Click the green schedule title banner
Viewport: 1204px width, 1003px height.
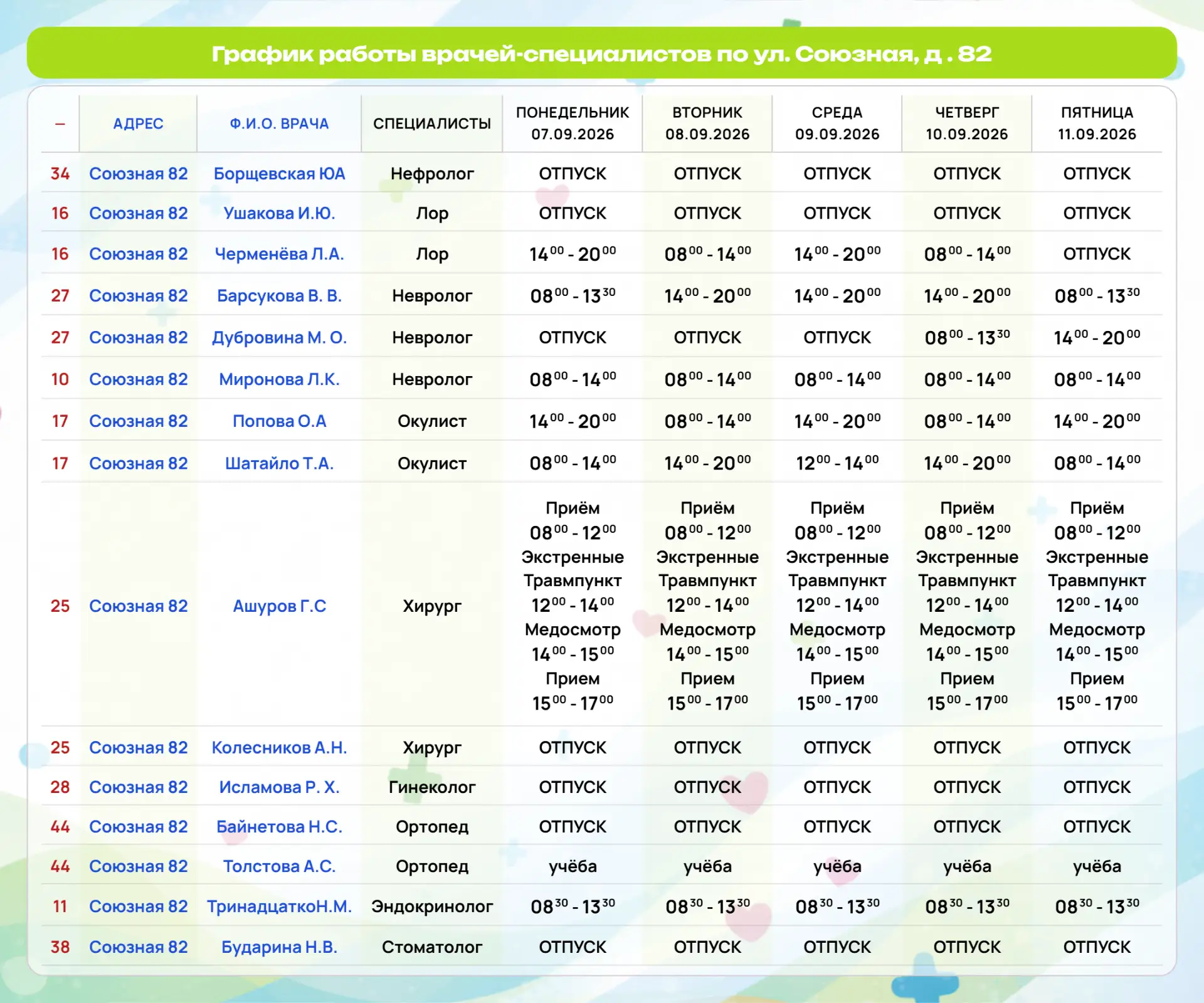click(x=601, y=53)
